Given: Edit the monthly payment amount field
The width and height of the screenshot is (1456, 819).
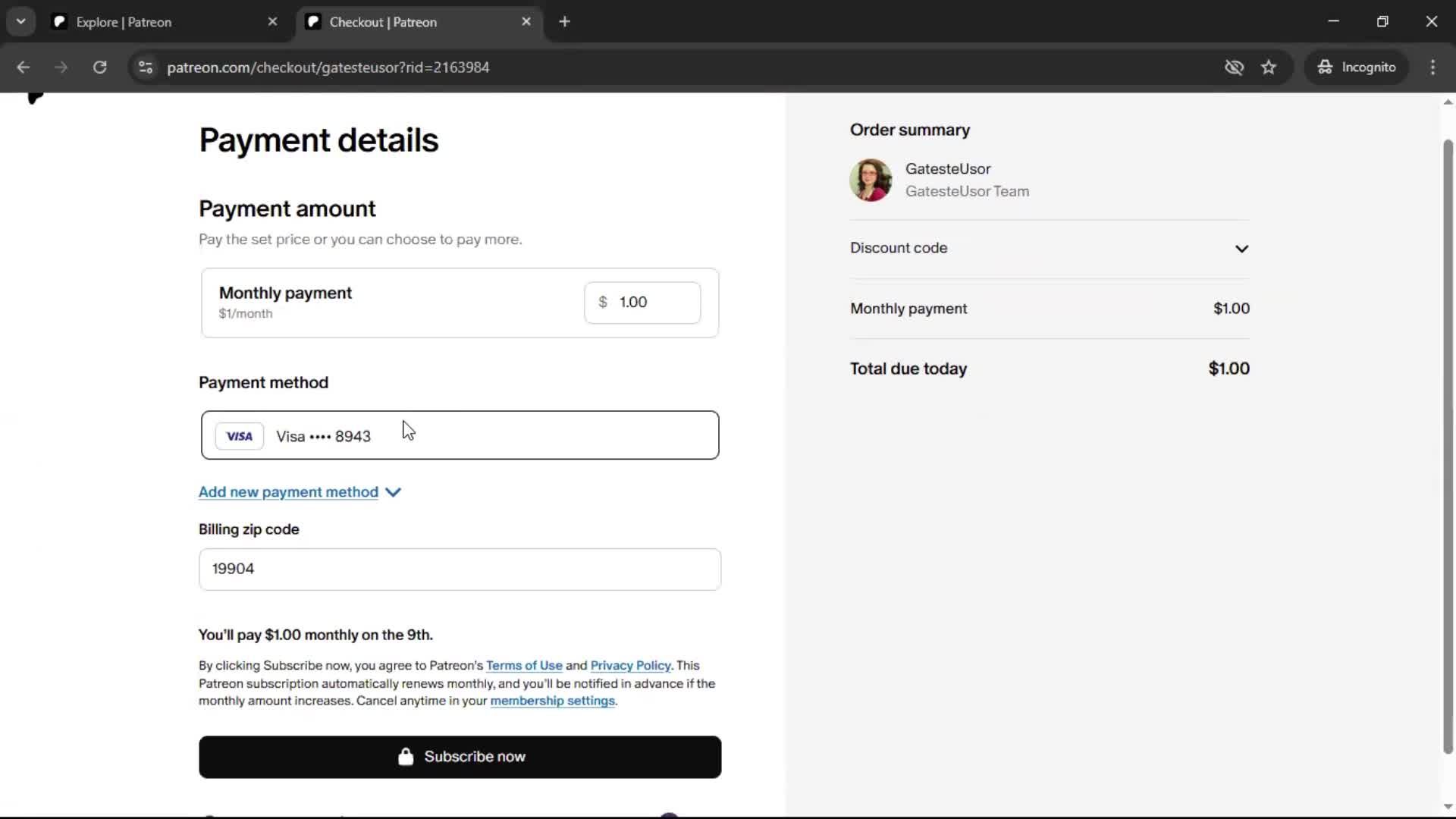Looking at the screenshot, I should (642, 303).
